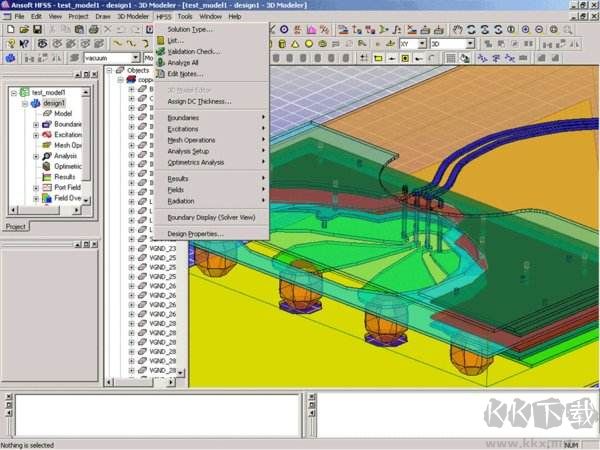Screen dimensions: 600x450
Task: Select the first VGND_23 object in model tree
Action: click(x=163, y=248)
